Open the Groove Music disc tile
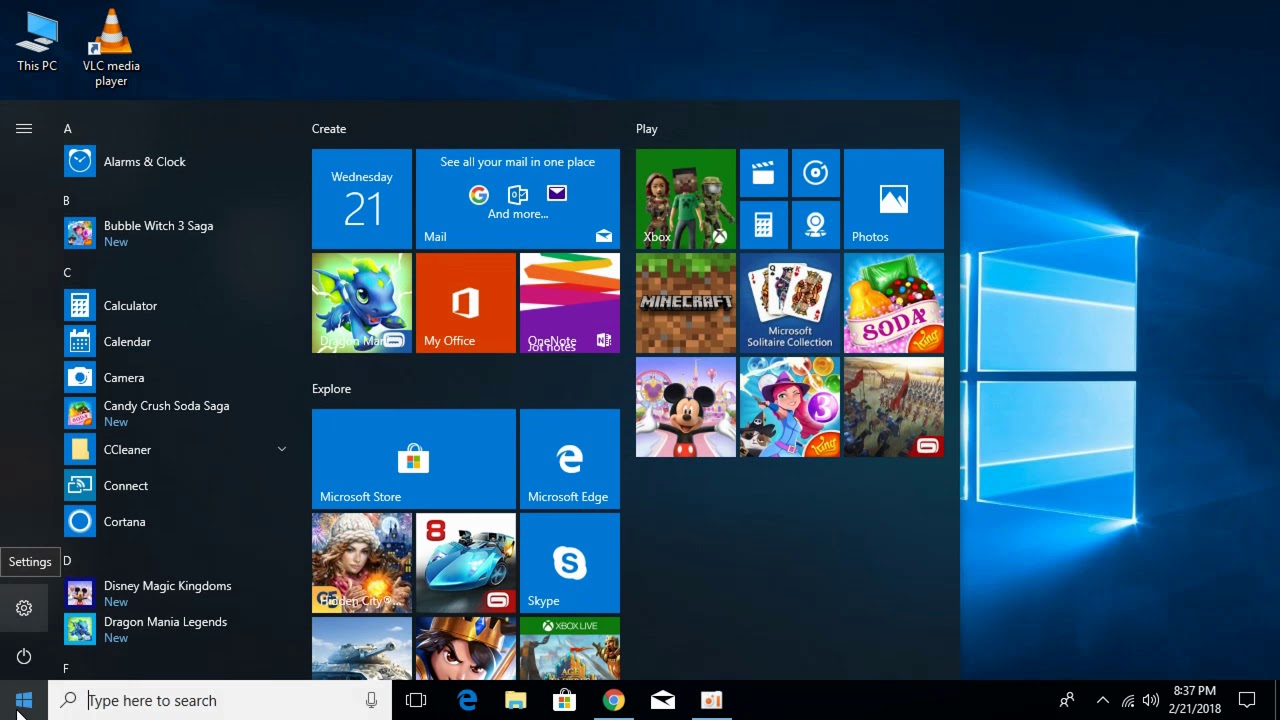Image resolution: width=1280 pixels, height=720 pixels. [816, 173]
